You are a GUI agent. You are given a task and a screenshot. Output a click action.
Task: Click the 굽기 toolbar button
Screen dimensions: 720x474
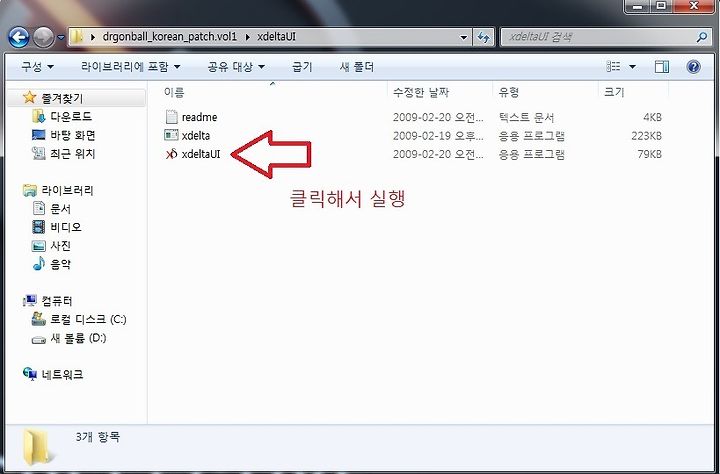(x=302, y=67)
